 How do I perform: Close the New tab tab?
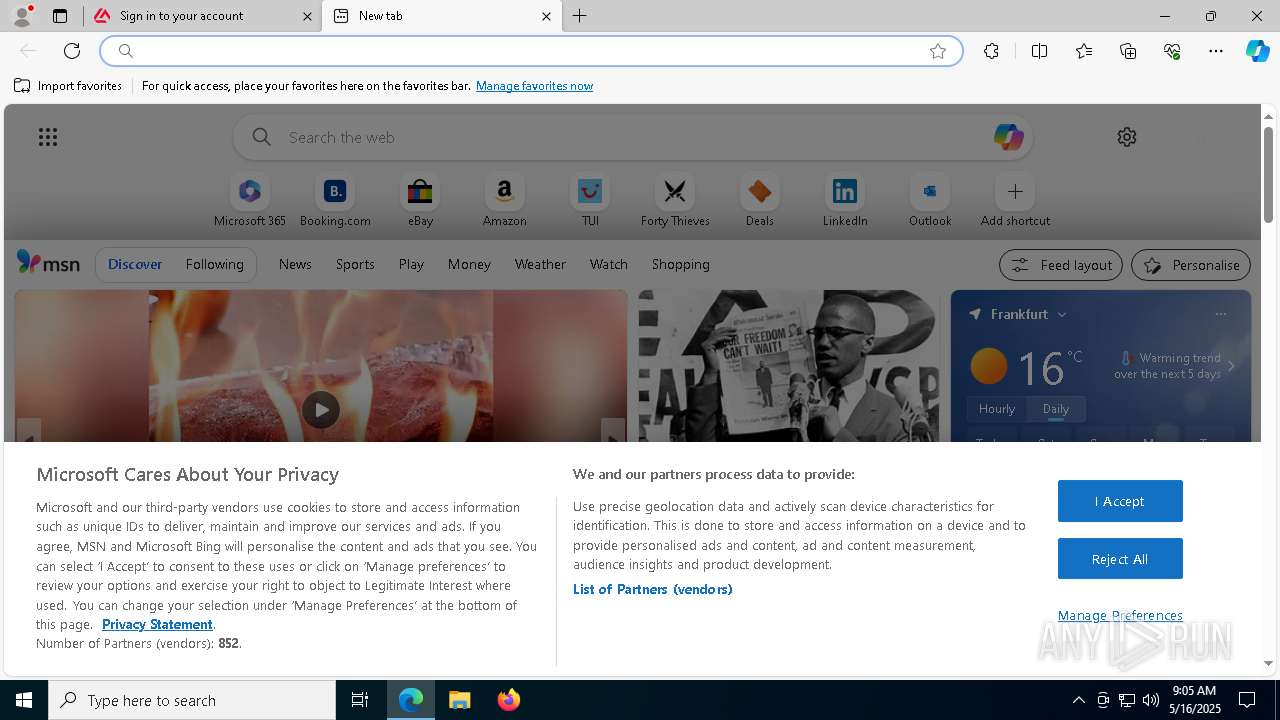click(x=546, y=16)
